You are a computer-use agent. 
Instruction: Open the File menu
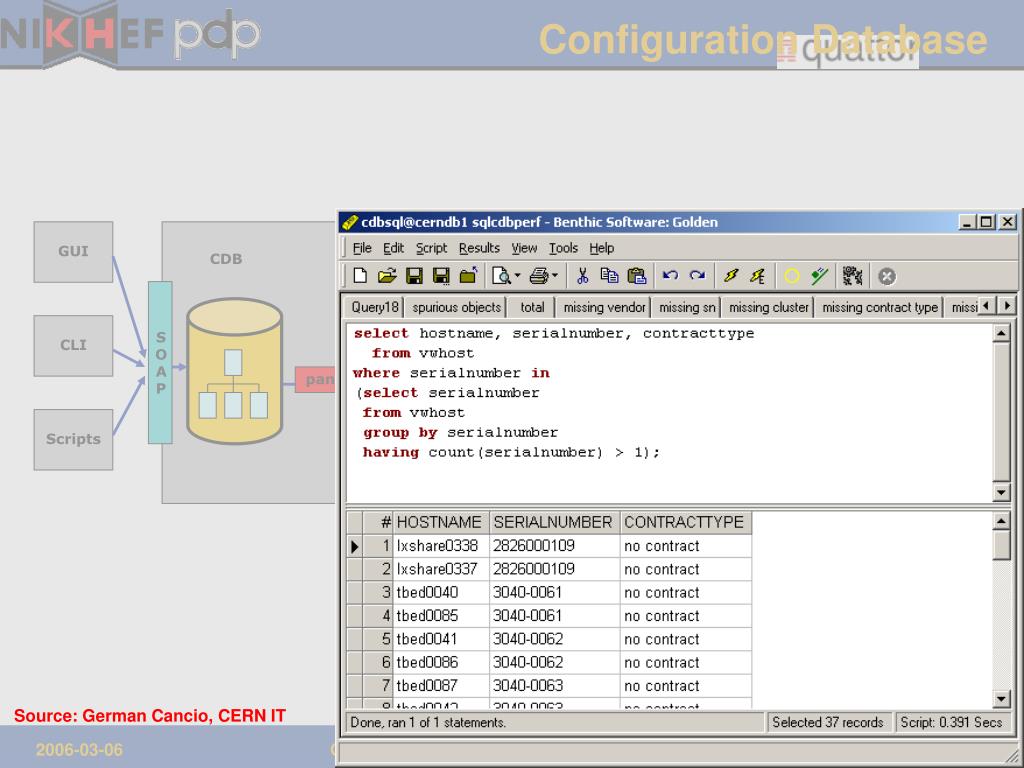coord(362,248)
